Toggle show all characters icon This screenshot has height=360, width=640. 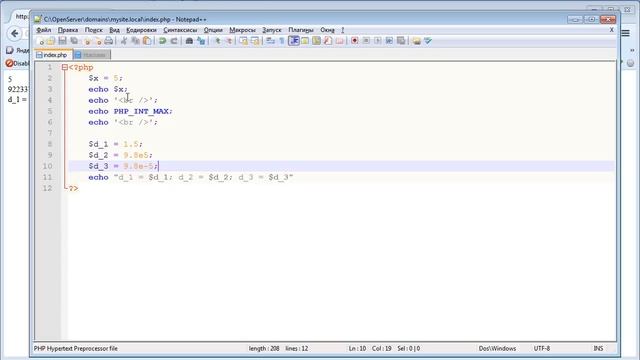282,41
